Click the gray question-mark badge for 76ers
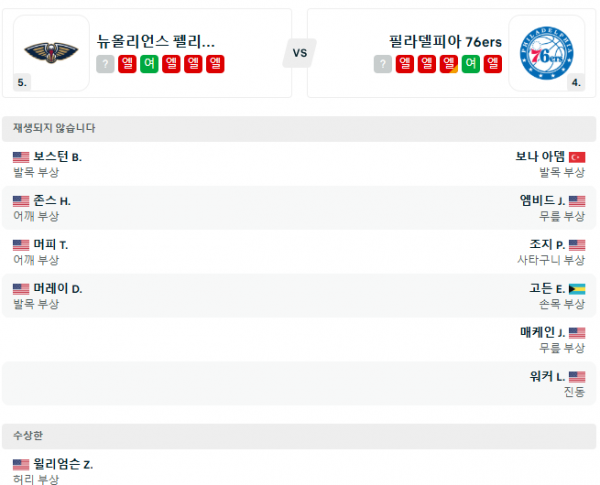This screenshot has width=600, height=485. point(382,64)
